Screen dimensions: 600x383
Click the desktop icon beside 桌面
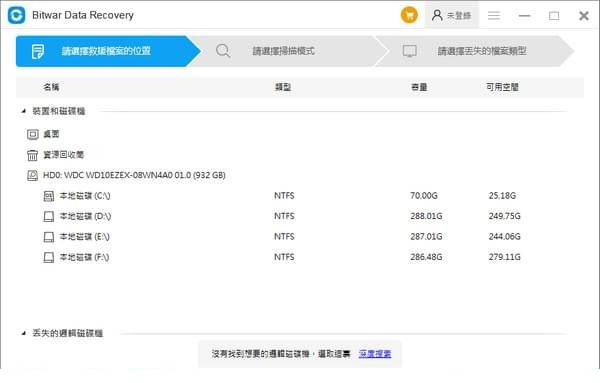click(33, 134)
